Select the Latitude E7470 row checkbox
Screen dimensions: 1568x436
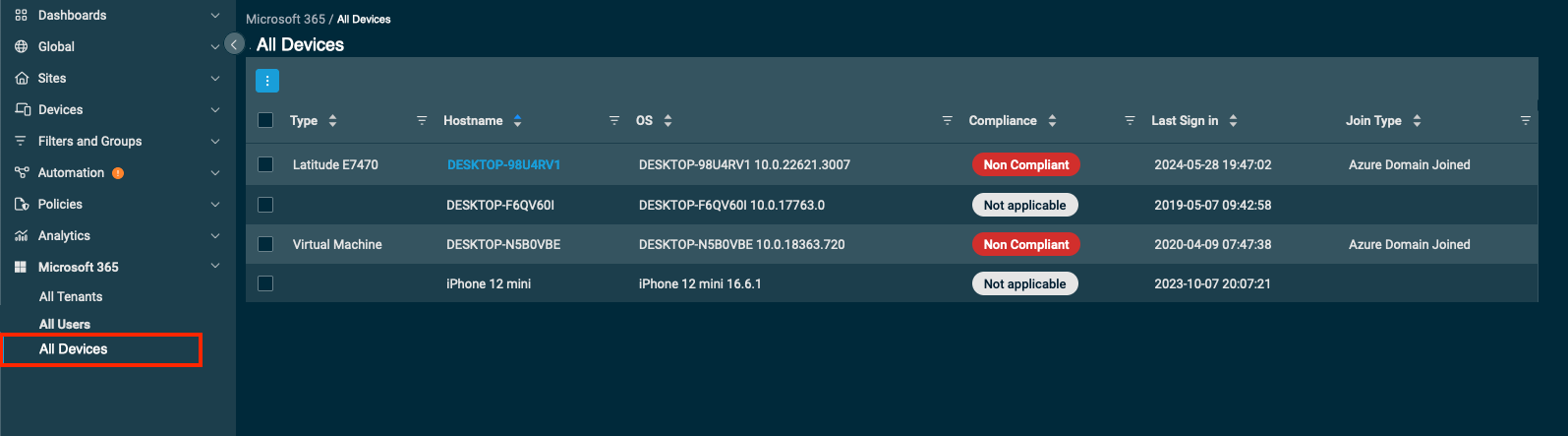265,164
